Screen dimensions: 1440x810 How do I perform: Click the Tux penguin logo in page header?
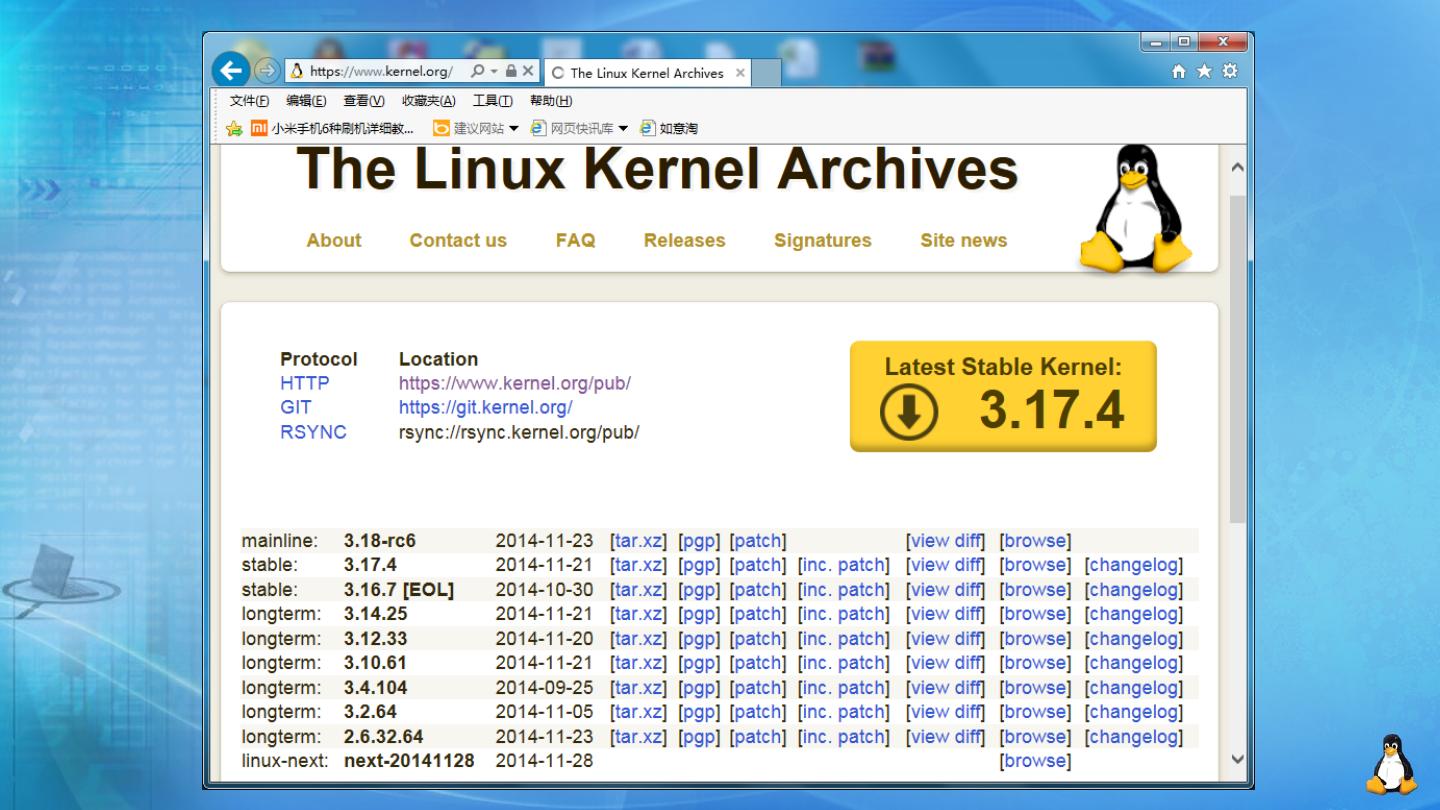(x=1136, y=209)
